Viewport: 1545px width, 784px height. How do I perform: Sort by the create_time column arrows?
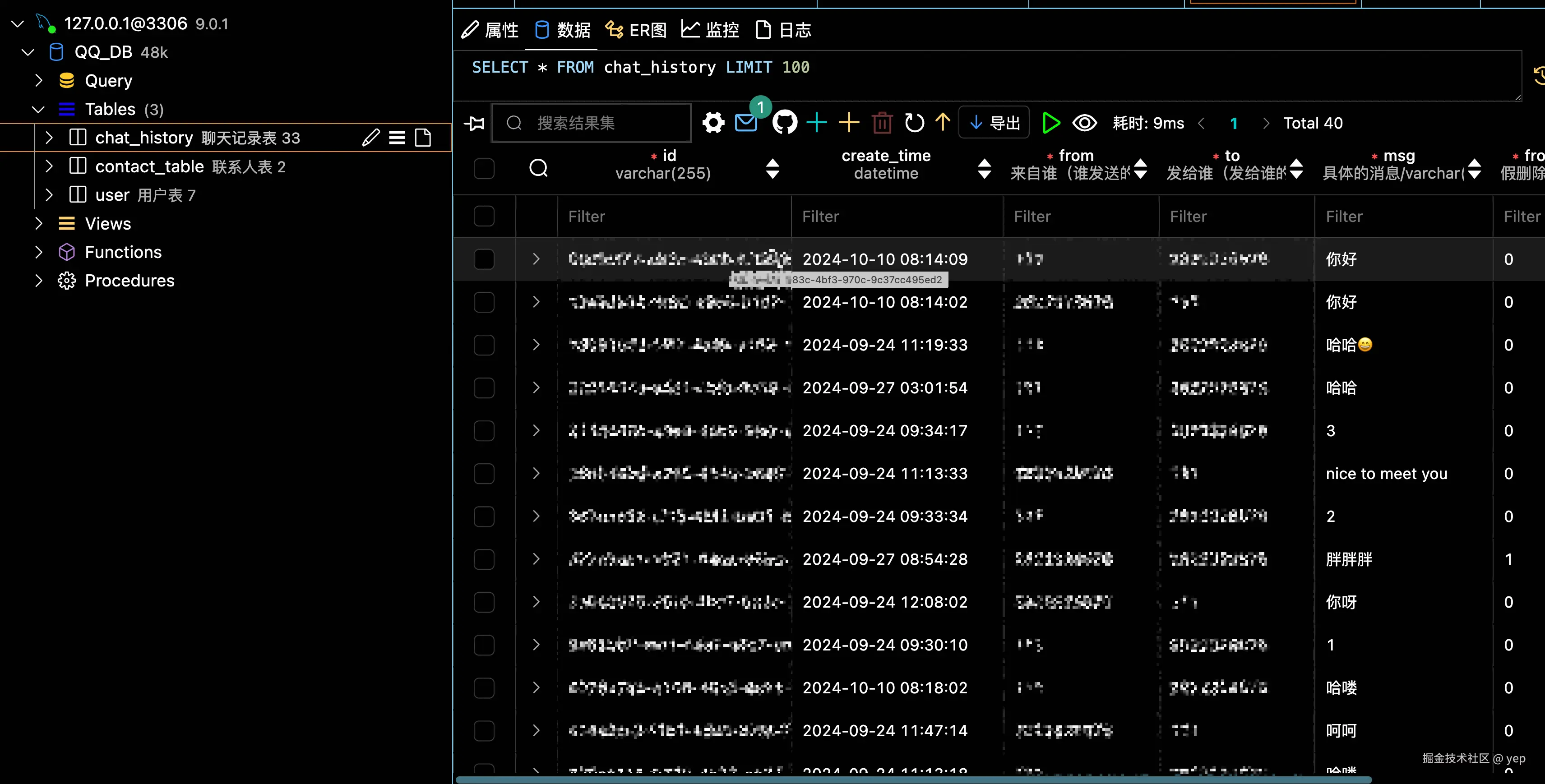coord(984,168)
